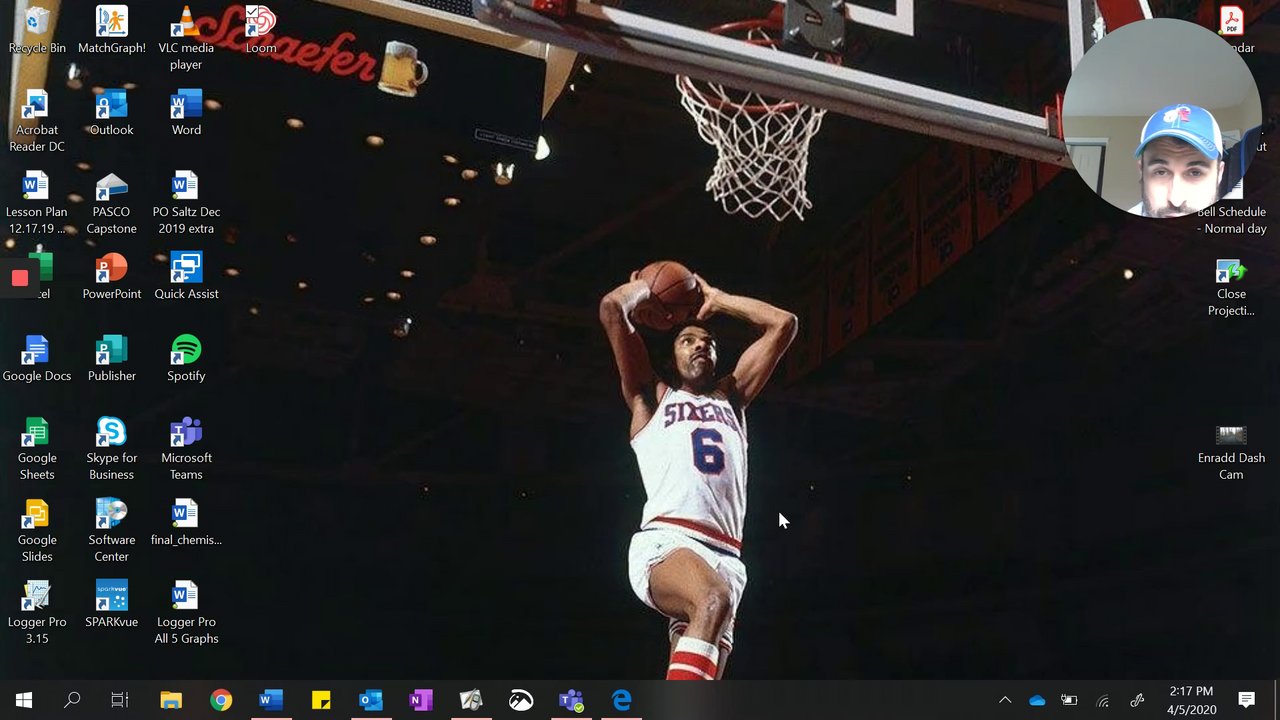Select the PO Saltz Dec 2019 extra file

[x=186, y=202]
